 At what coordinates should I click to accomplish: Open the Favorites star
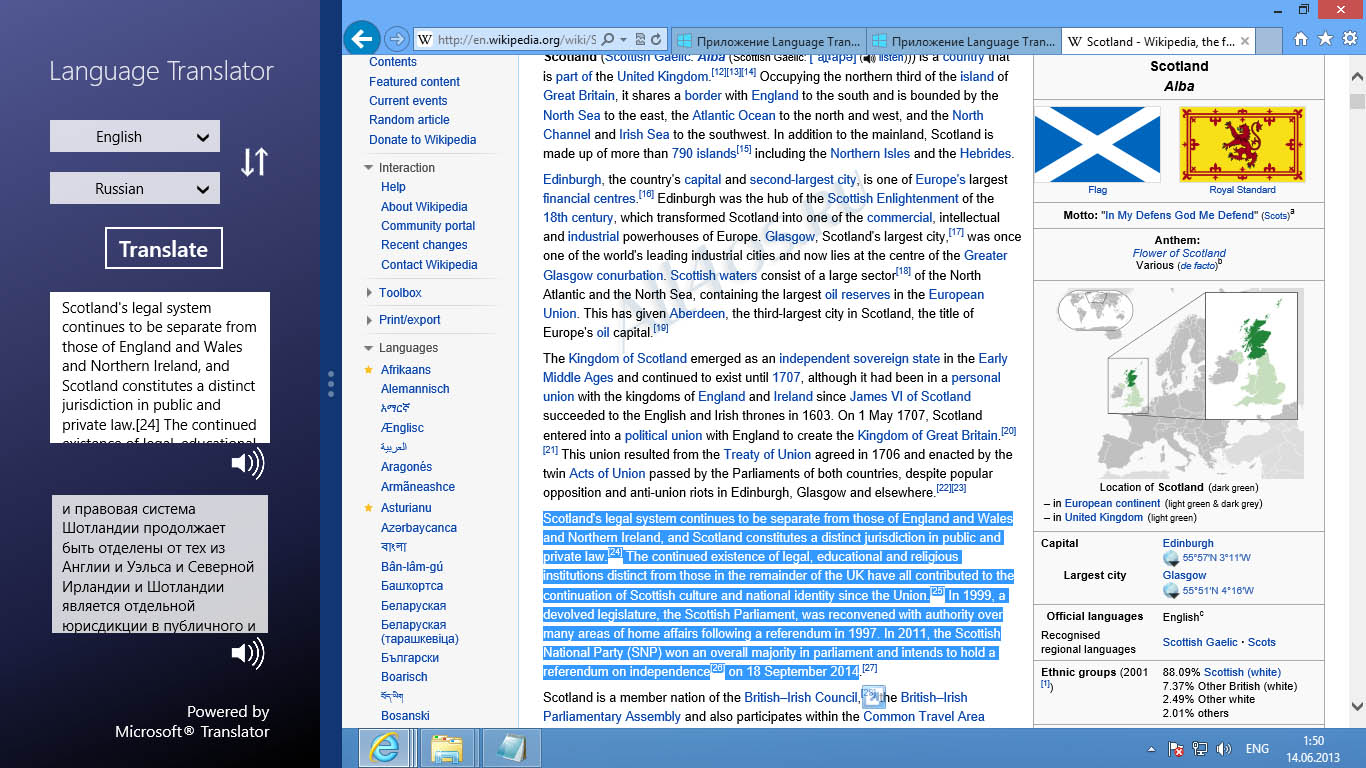click(1325, 39)
